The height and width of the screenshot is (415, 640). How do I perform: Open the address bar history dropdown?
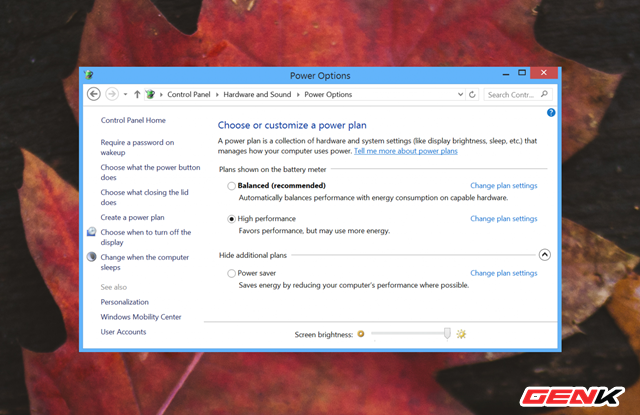pos(460,95)
